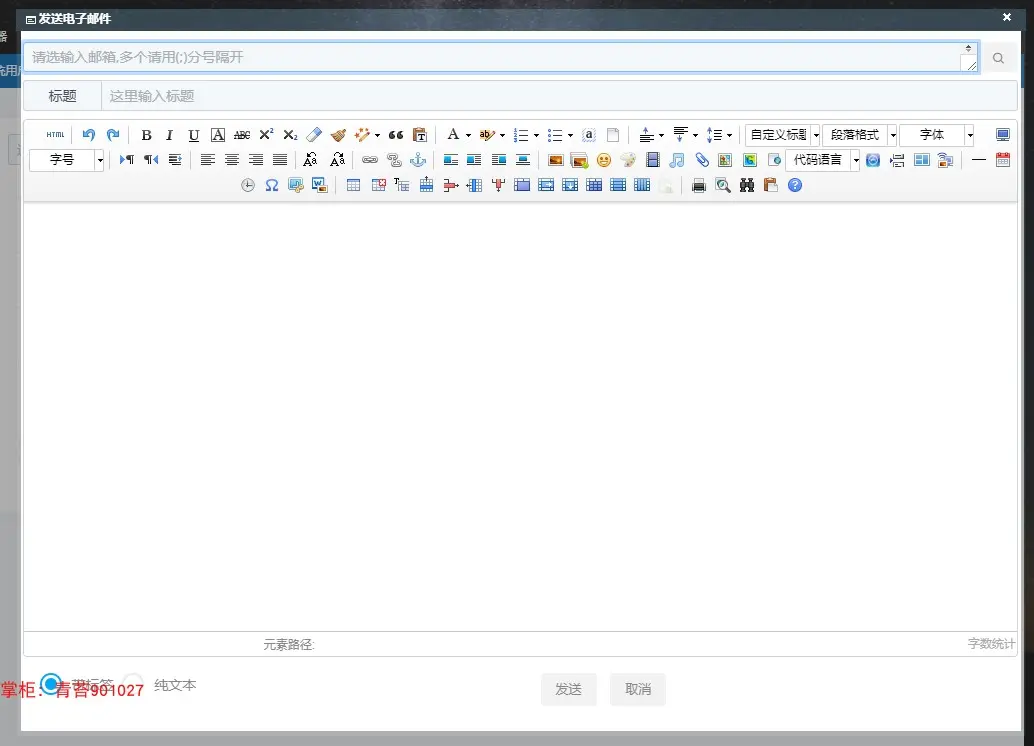The width and height of the screenshot is (1034, 746).
Task: Select the format painter brush
Action: (338, 135)
